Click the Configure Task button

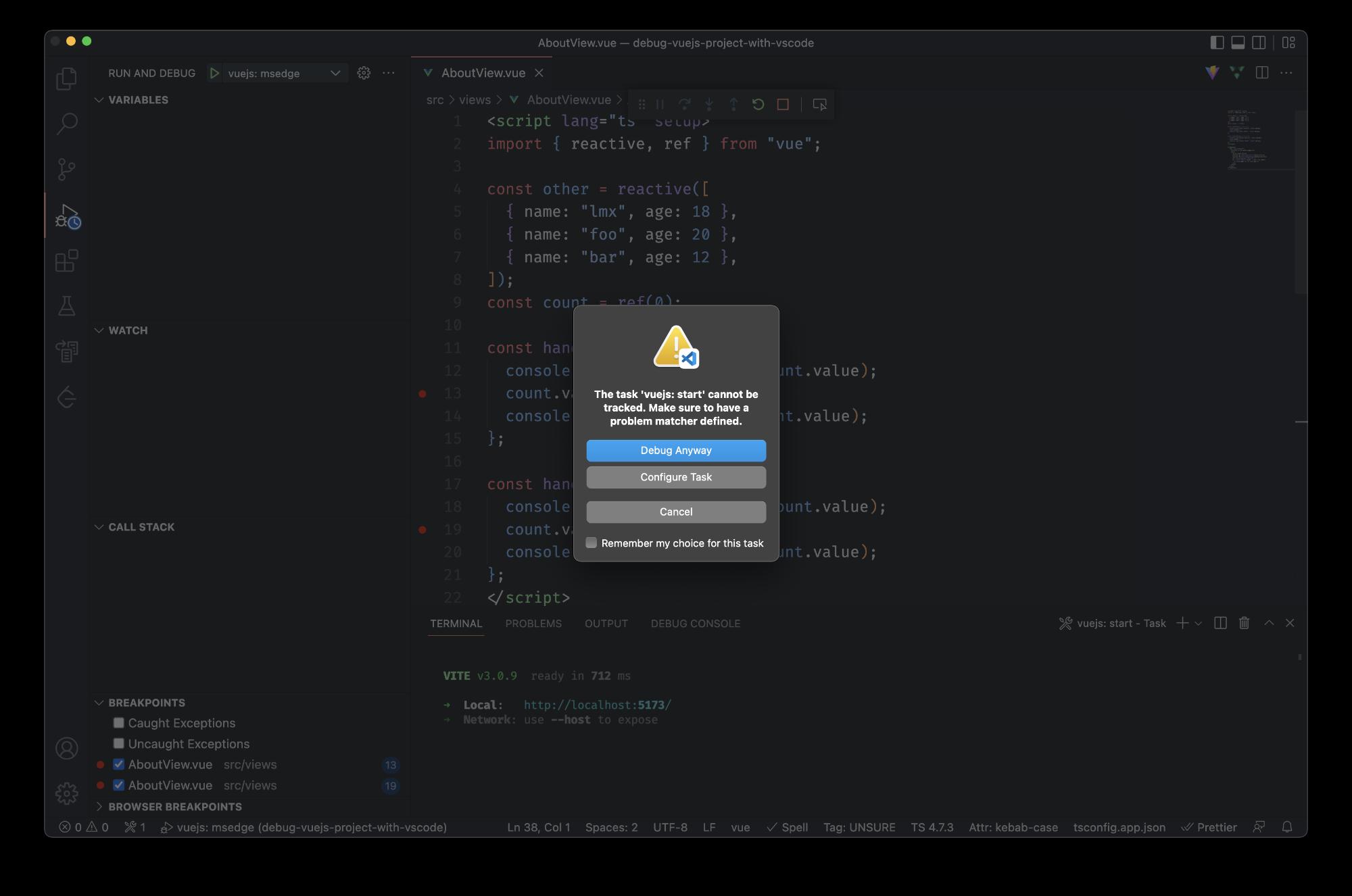676,477
